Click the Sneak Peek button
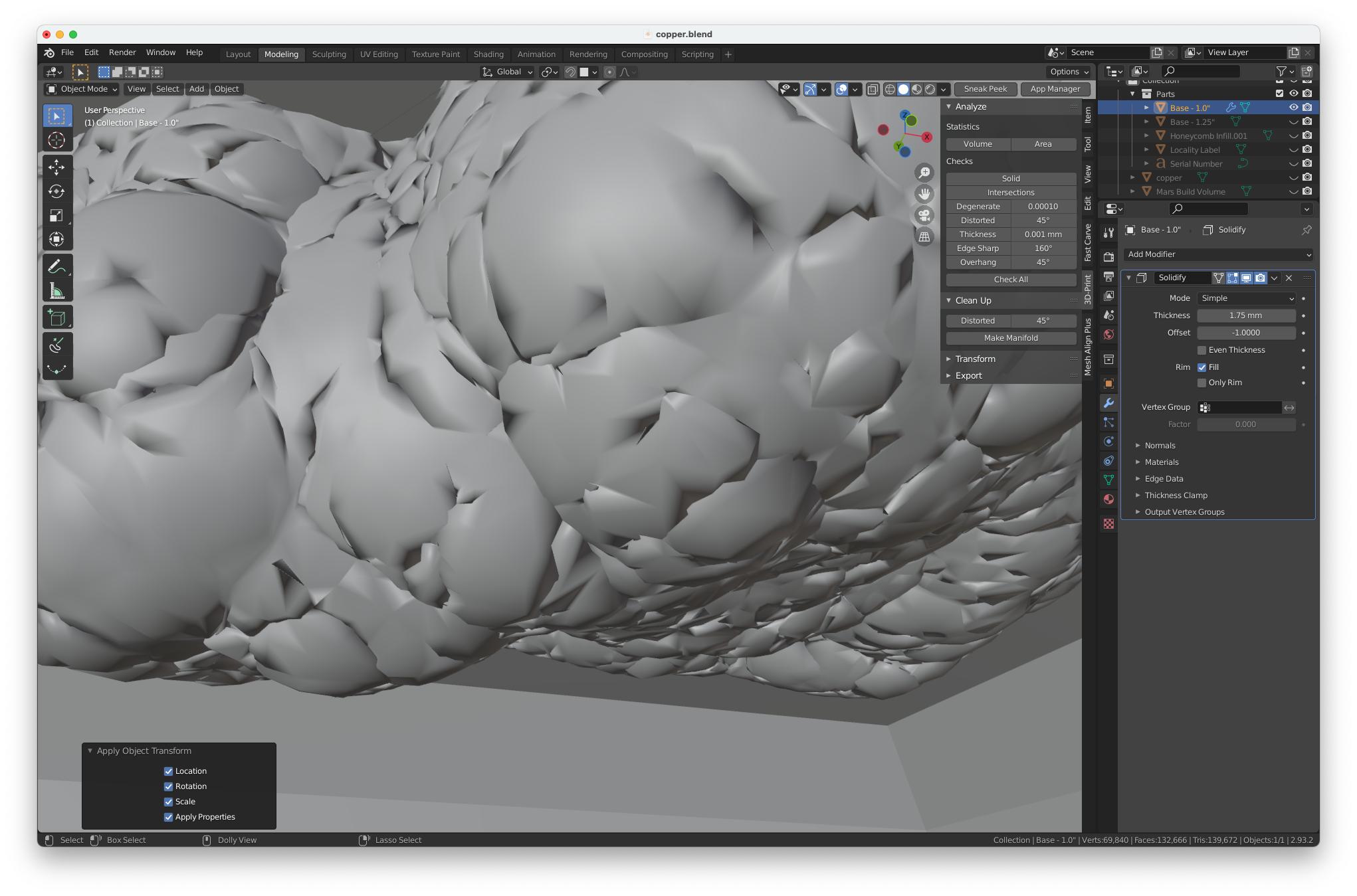Screen dimensions: 1357x896 [985, 89]
